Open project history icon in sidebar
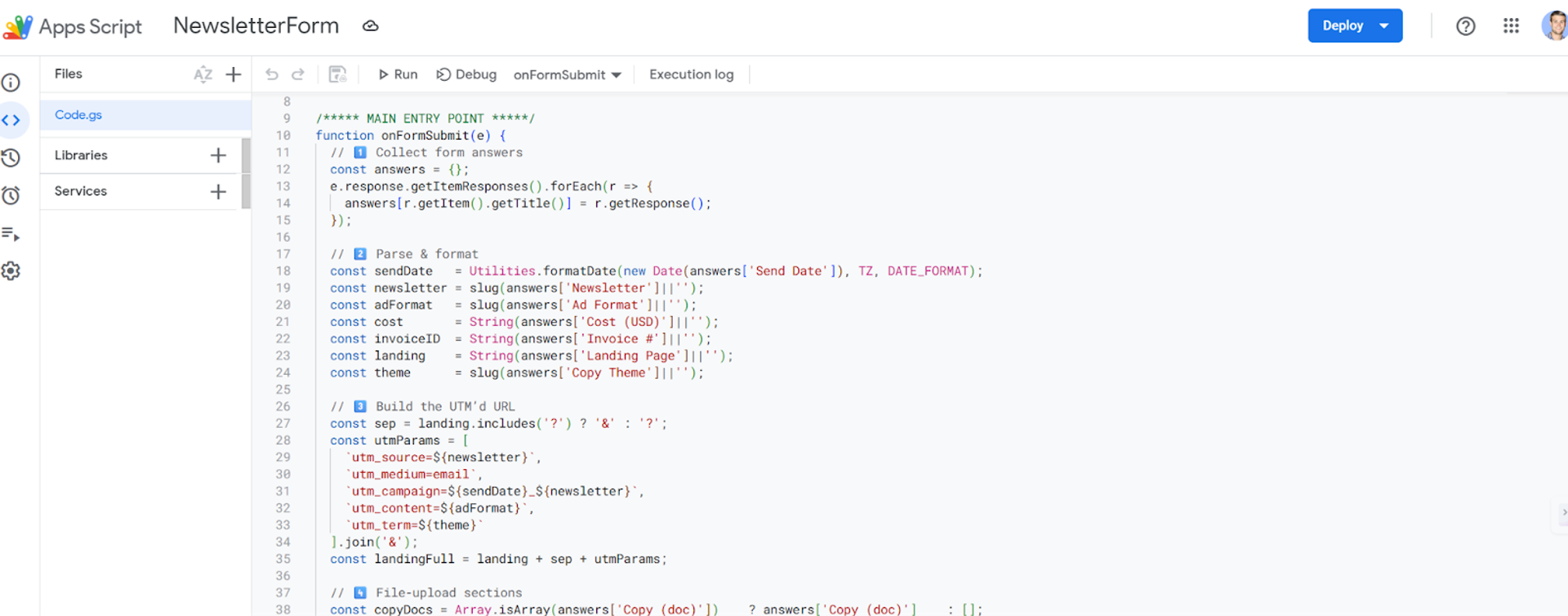1568x616 pixels. pyautogui.click(x=11, y=158)
